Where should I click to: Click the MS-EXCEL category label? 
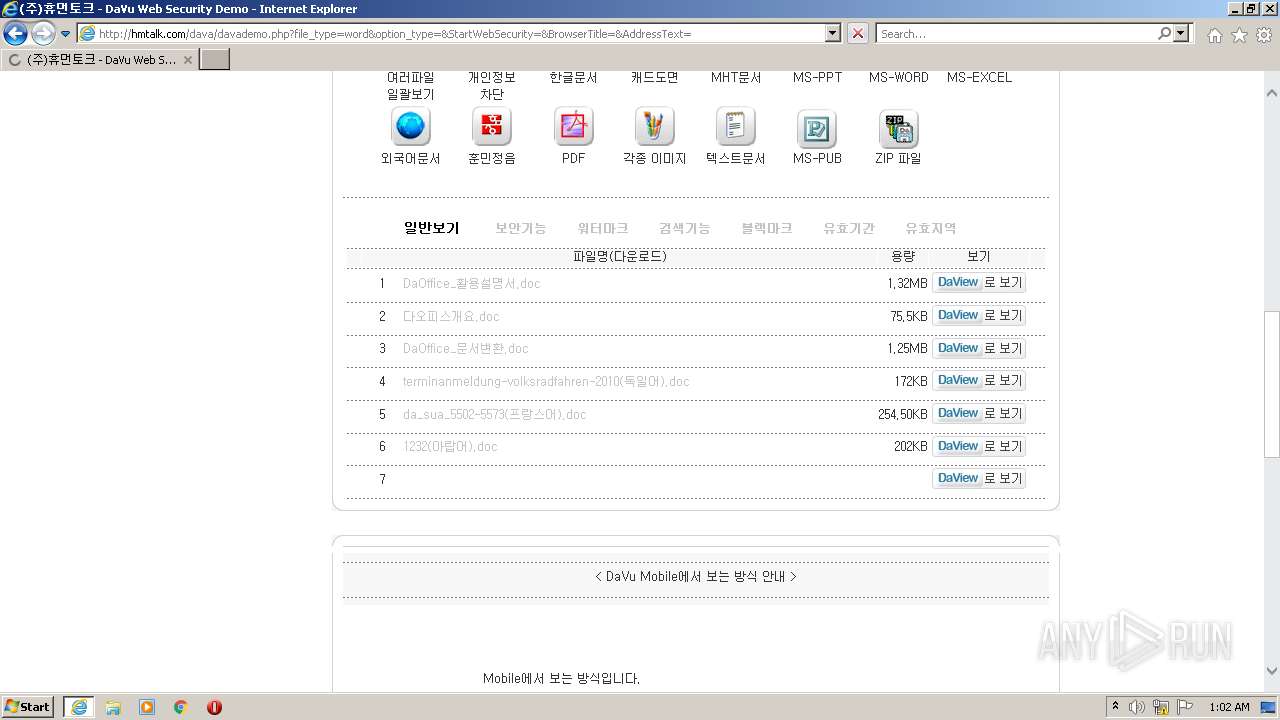pyautogui.click(x=979, y=77)
